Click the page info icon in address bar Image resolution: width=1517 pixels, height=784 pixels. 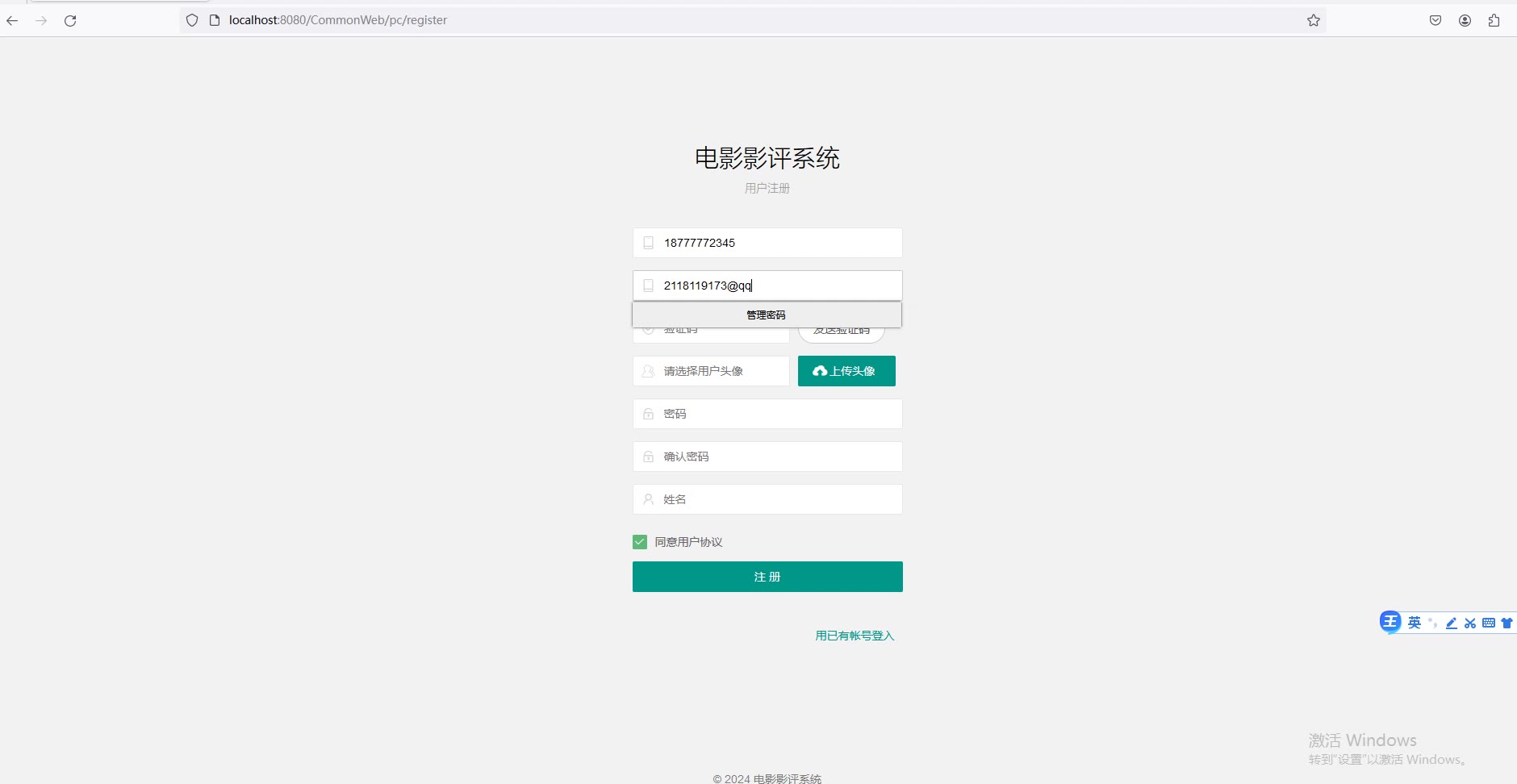215,20
